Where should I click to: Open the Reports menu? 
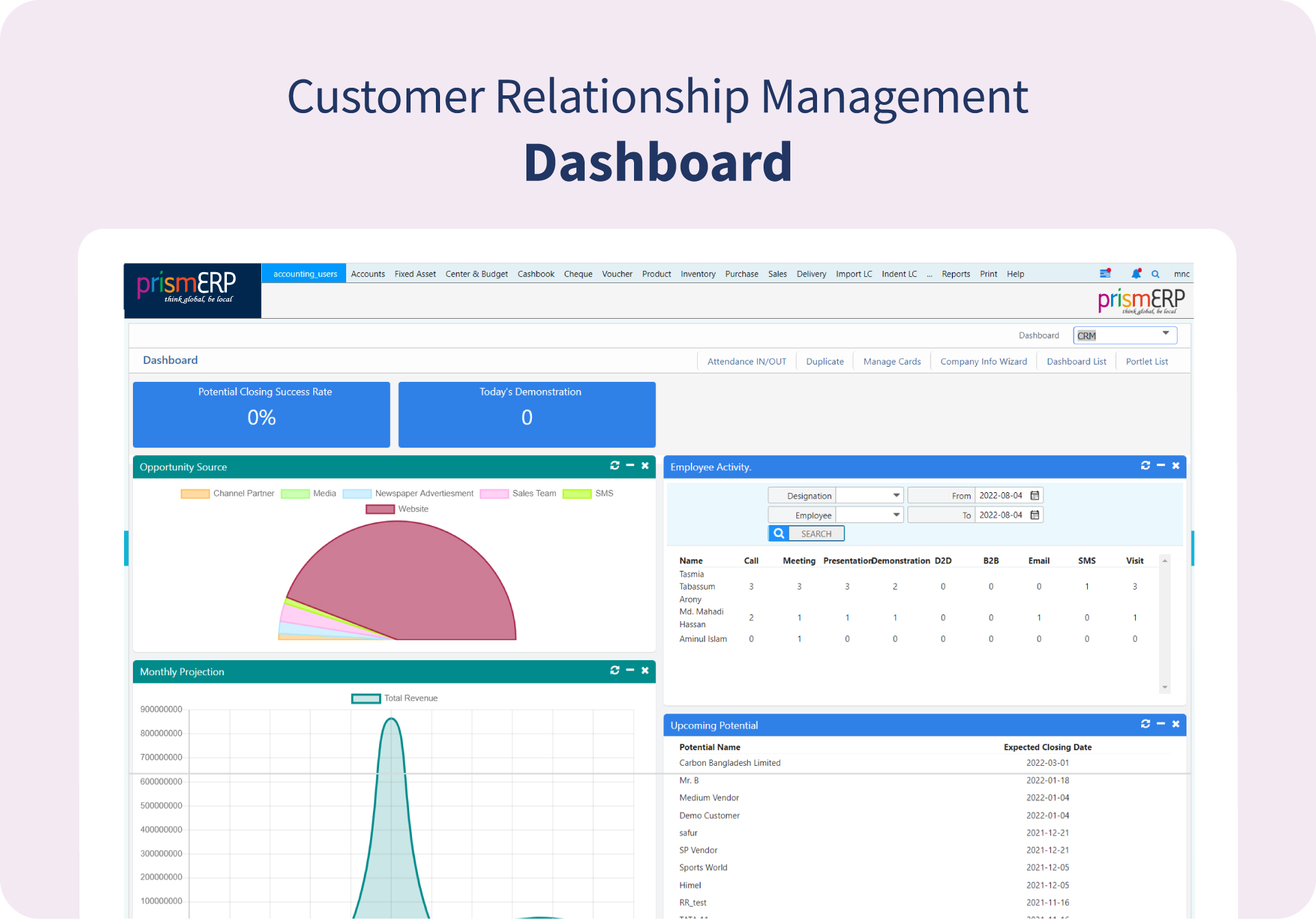point(955,274)
